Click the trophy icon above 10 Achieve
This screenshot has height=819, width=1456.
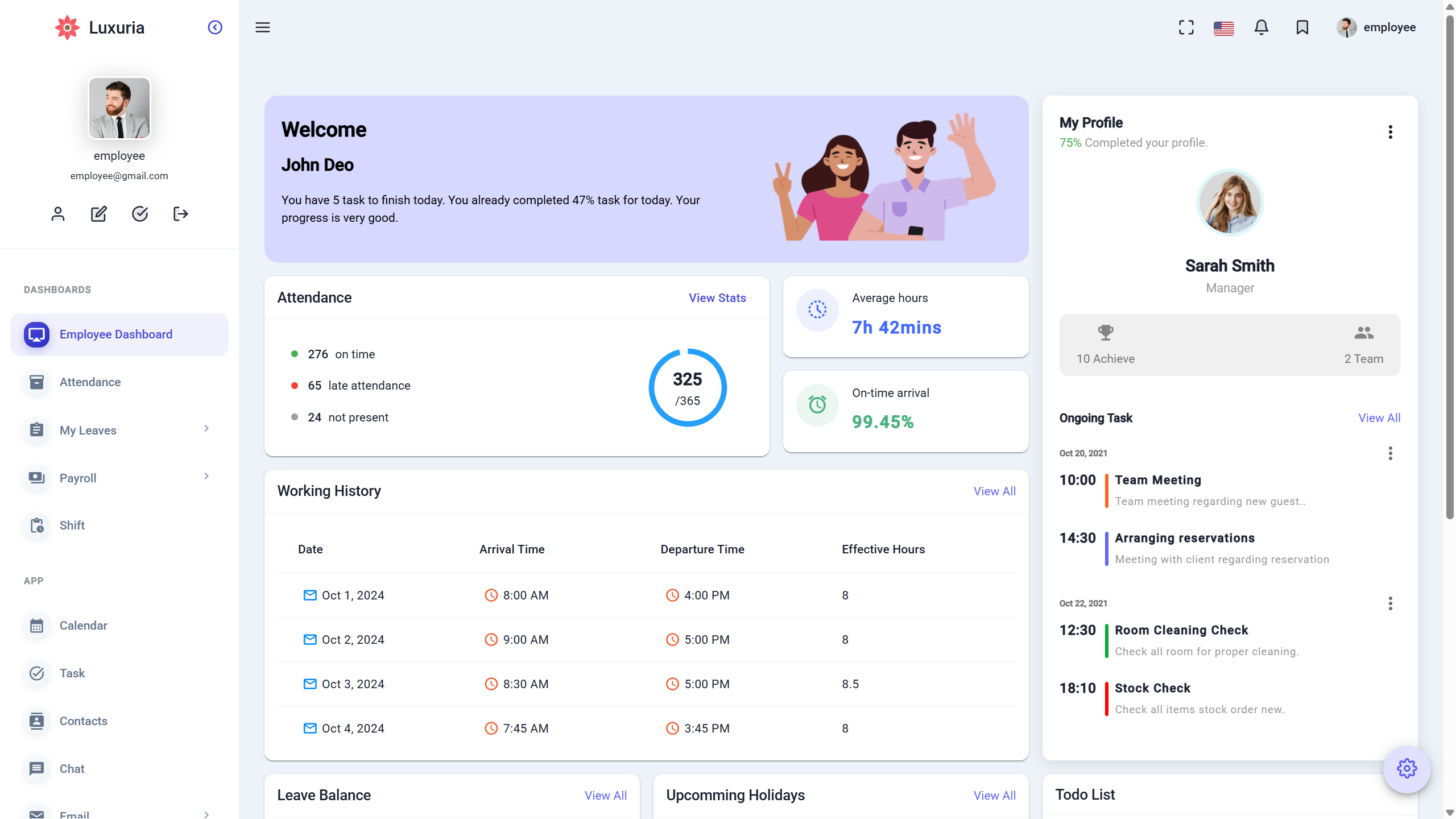pyautogui.click(x=1106, y=333)
